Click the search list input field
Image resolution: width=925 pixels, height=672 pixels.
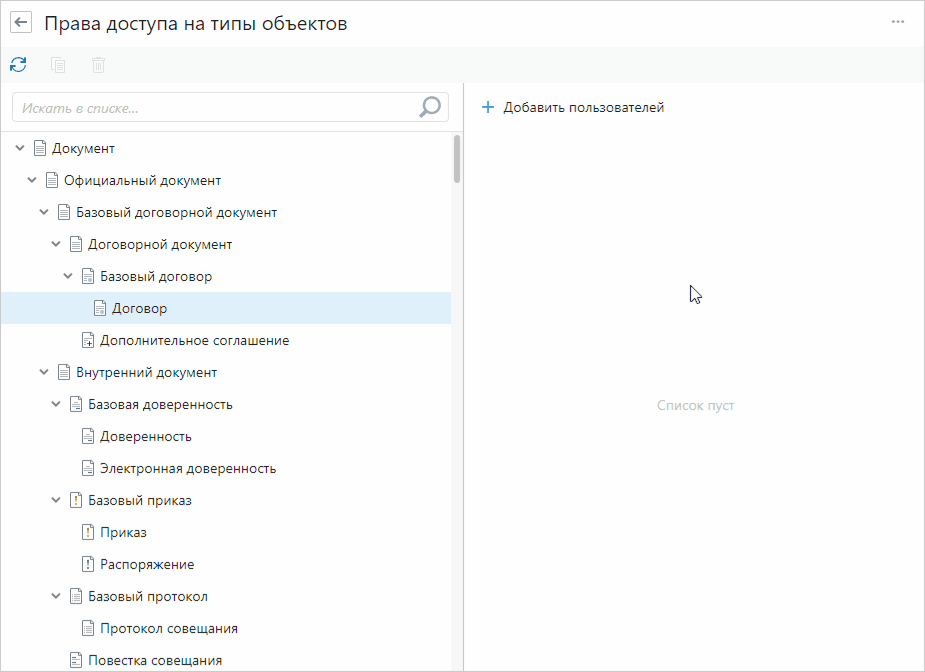215,107
